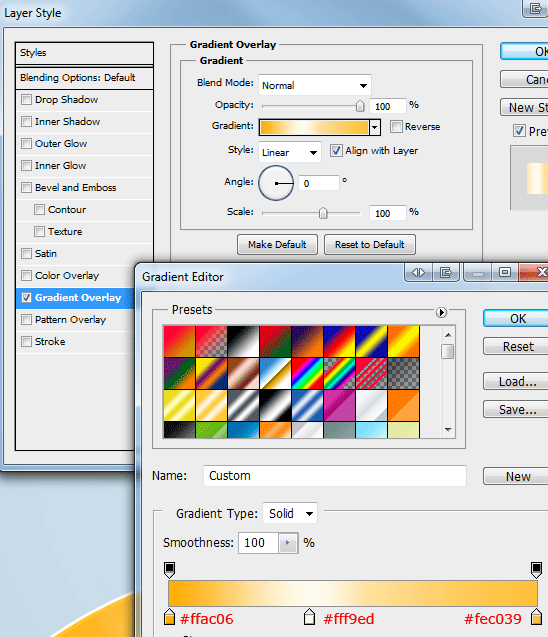Click the gradient preview bar in Layer Style
The height and width of the screenshot is (637, 548).
[x=314, y=127]
